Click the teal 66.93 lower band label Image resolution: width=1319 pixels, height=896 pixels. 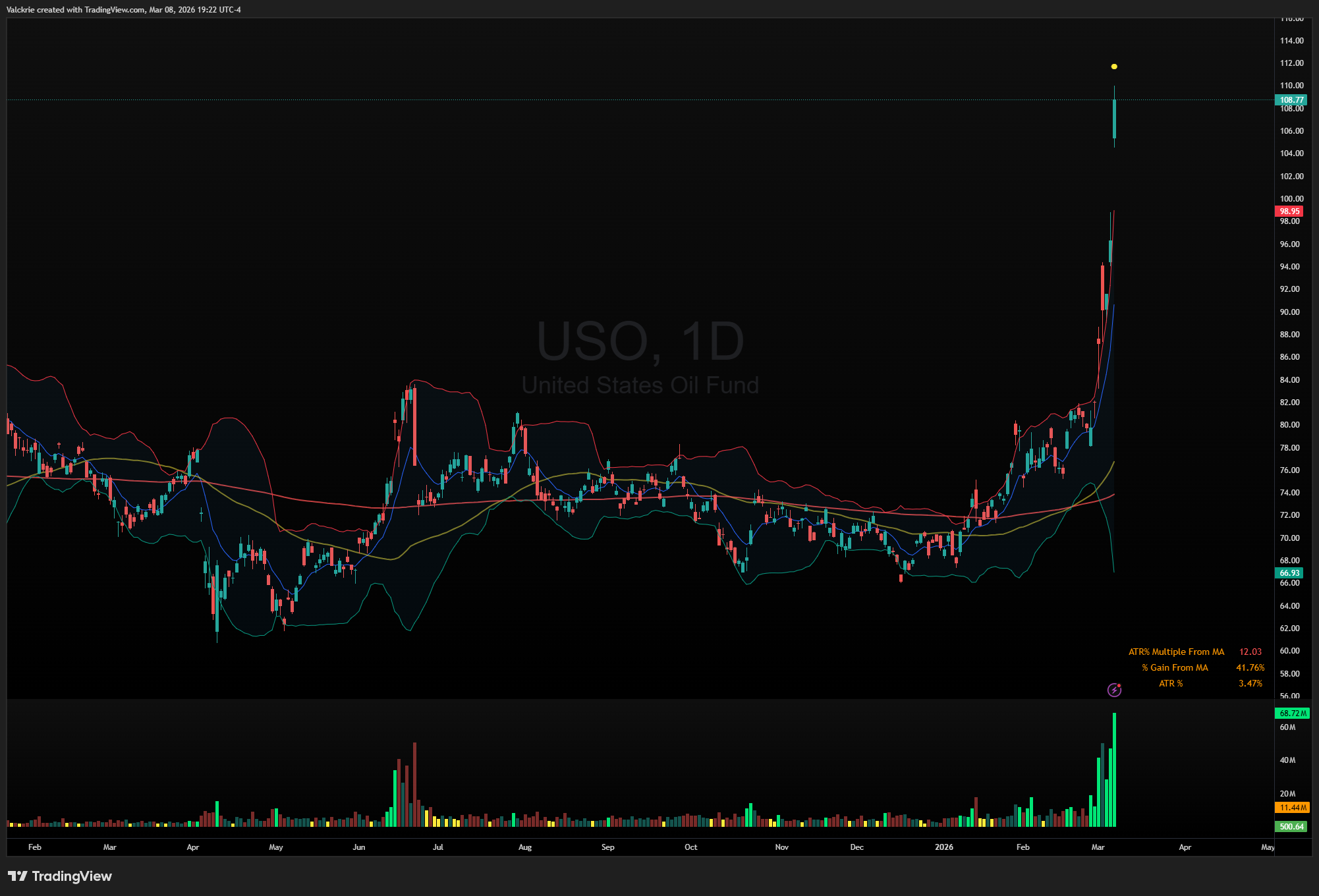1289,573
